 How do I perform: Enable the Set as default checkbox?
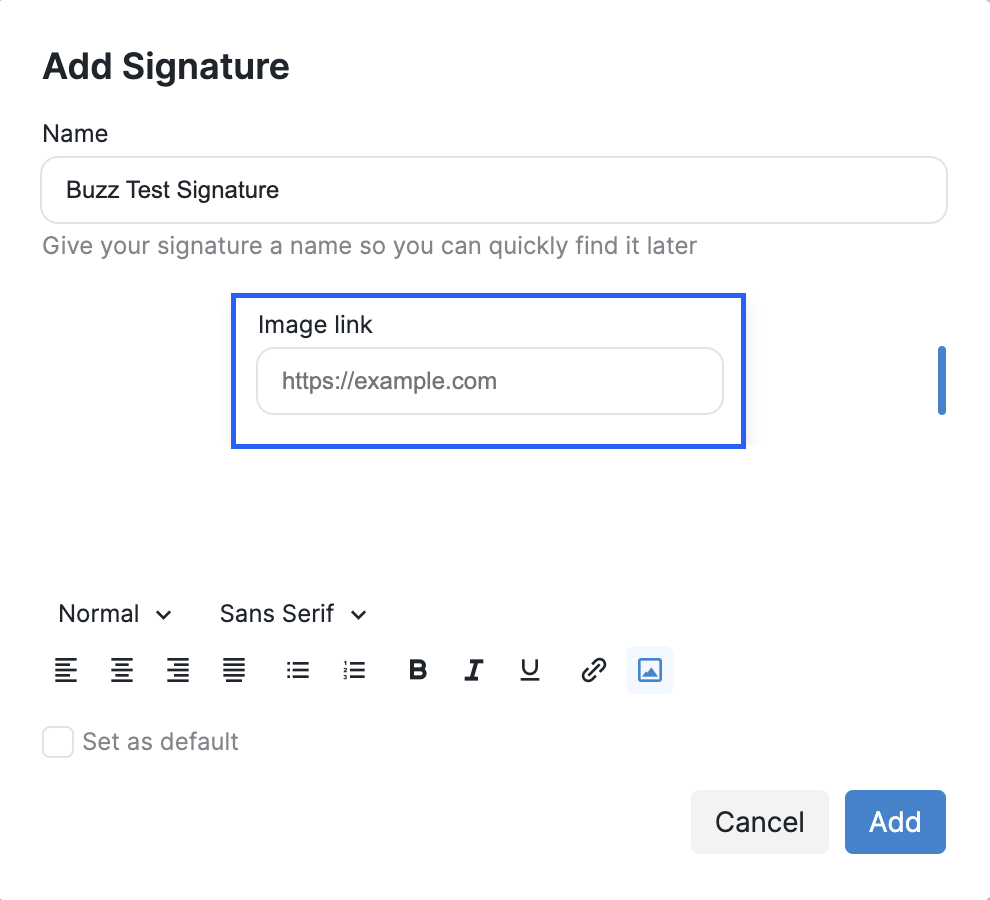click(58, 742)
